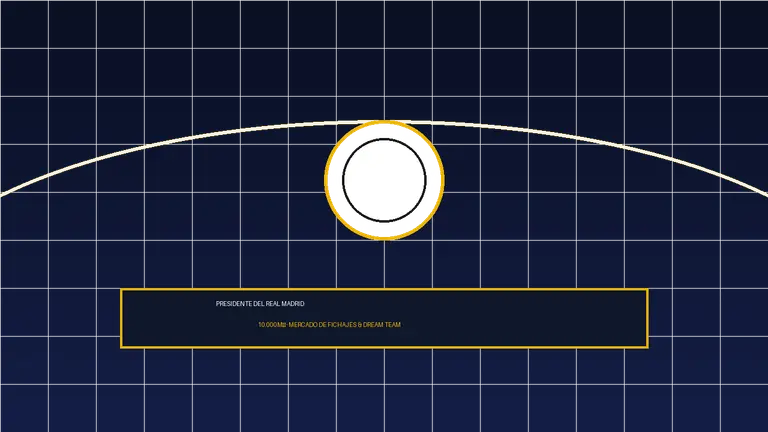Click empty banner area left of title
Image resolution: width=768 pixels, height=432 pixels.
point(167,318)
